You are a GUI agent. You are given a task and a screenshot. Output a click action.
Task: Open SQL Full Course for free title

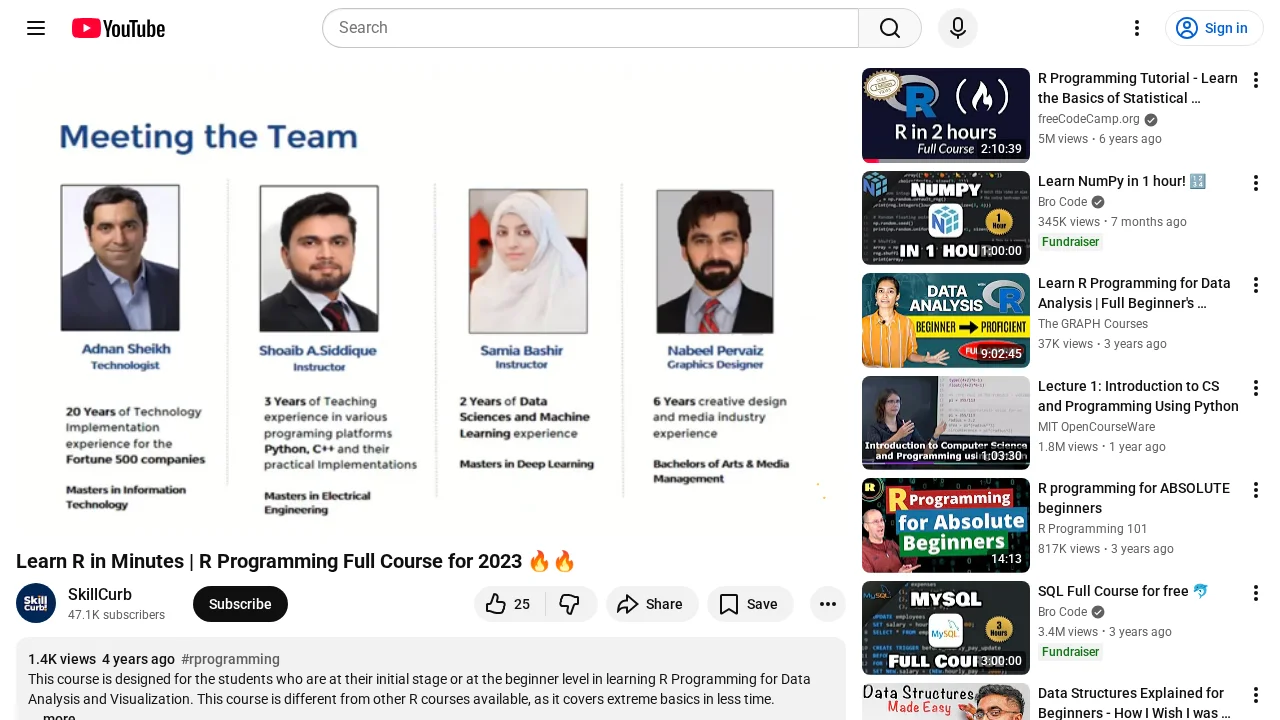click(x=1123, y=591)
